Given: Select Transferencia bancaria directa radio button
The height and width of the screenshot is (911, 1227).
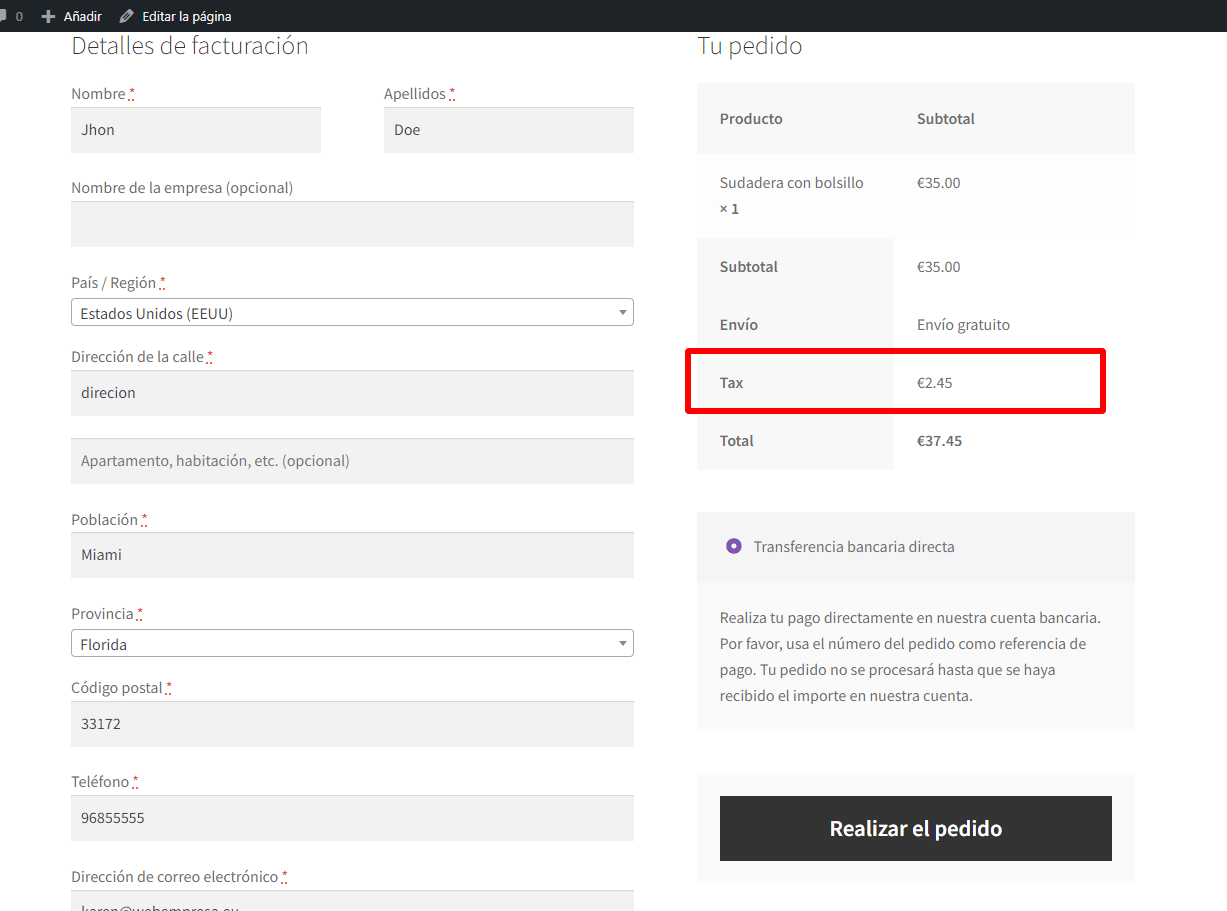Looking at the screenshot, I should coord(734,546).
